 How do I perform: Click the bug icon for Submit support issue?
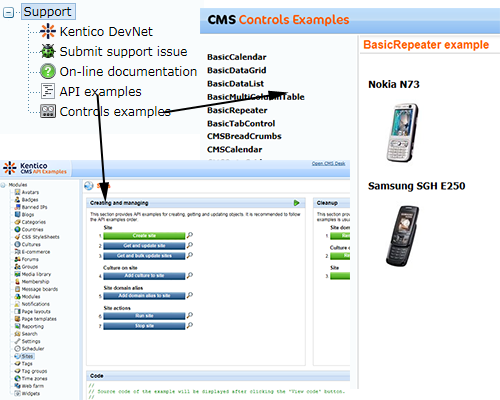(x=48, y=51)
